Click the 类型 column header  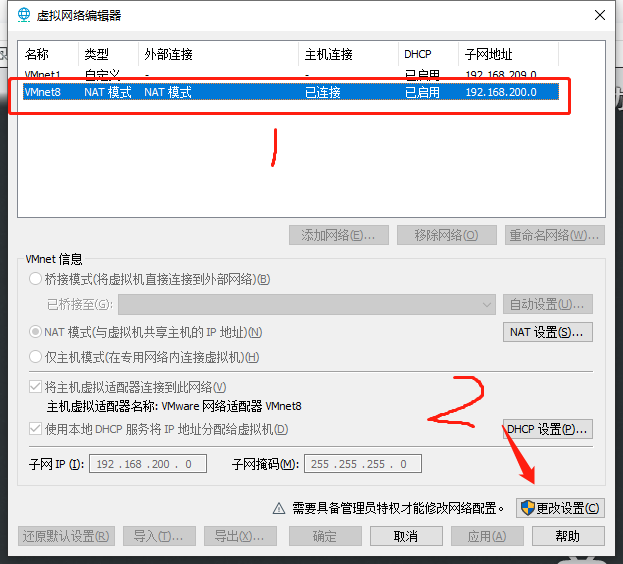(x=108, y=54)
